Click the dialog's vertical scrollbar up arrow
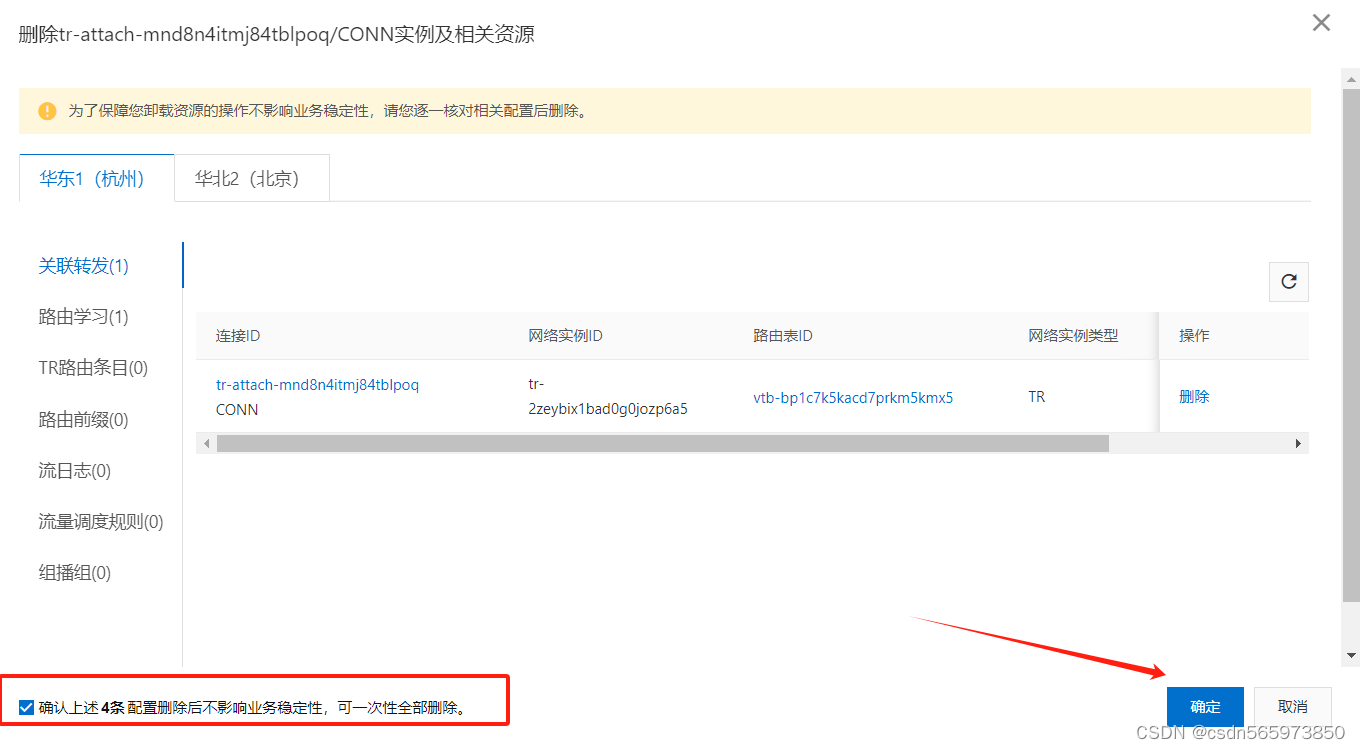The height and width of the screenshot is (749, 1360). coord(1352,78)
